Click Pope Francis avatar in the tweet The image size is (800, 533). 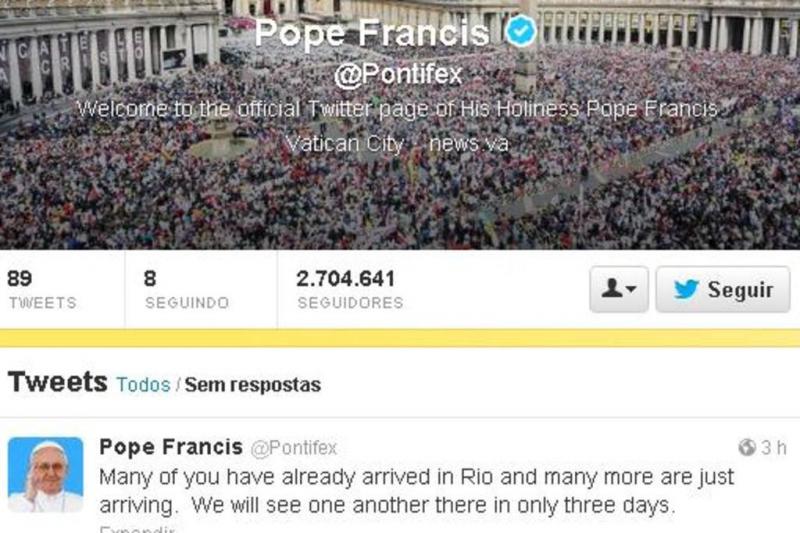click(45, 474)
